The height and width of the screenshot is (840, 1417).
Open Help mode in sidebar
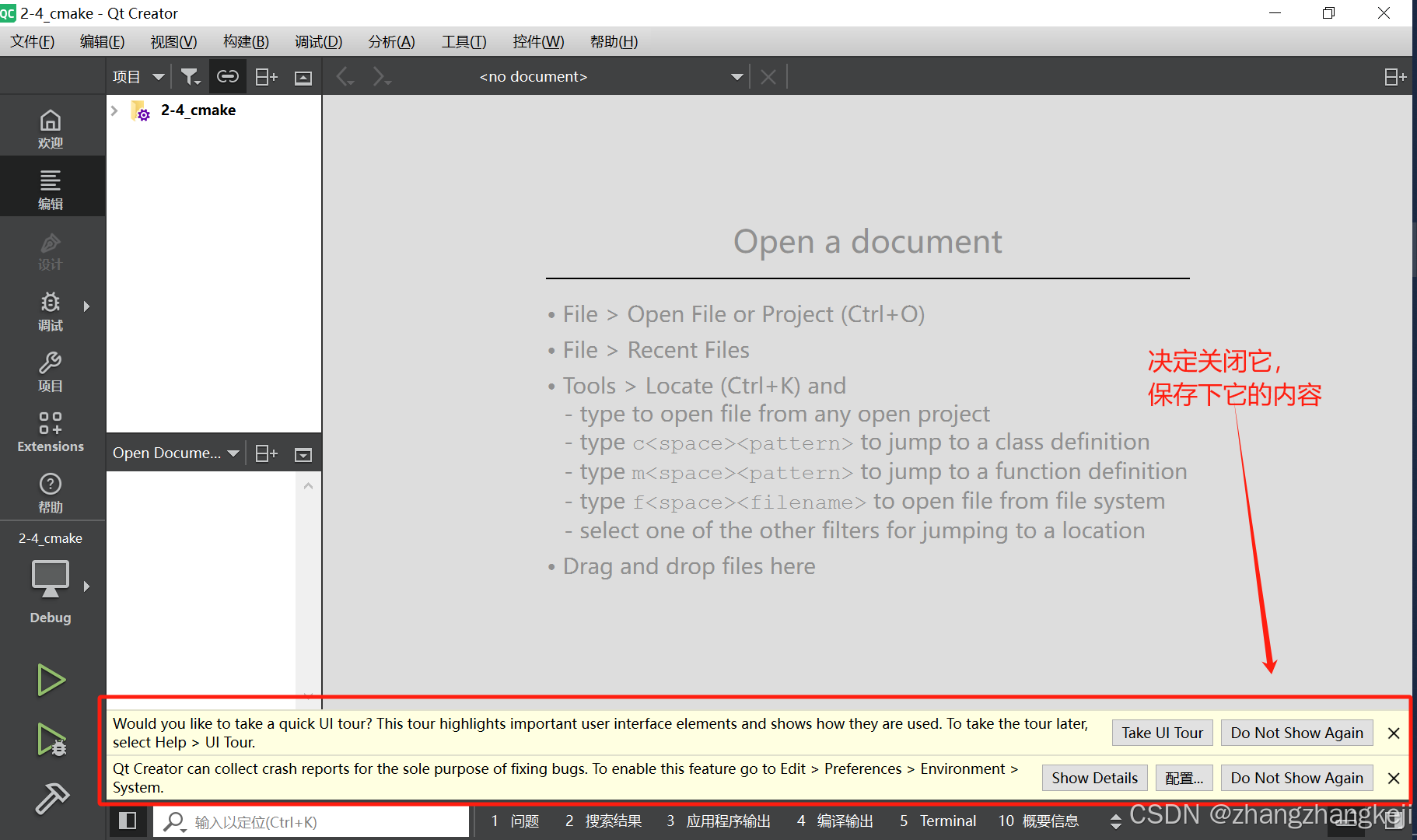click(x=51, y=493)
